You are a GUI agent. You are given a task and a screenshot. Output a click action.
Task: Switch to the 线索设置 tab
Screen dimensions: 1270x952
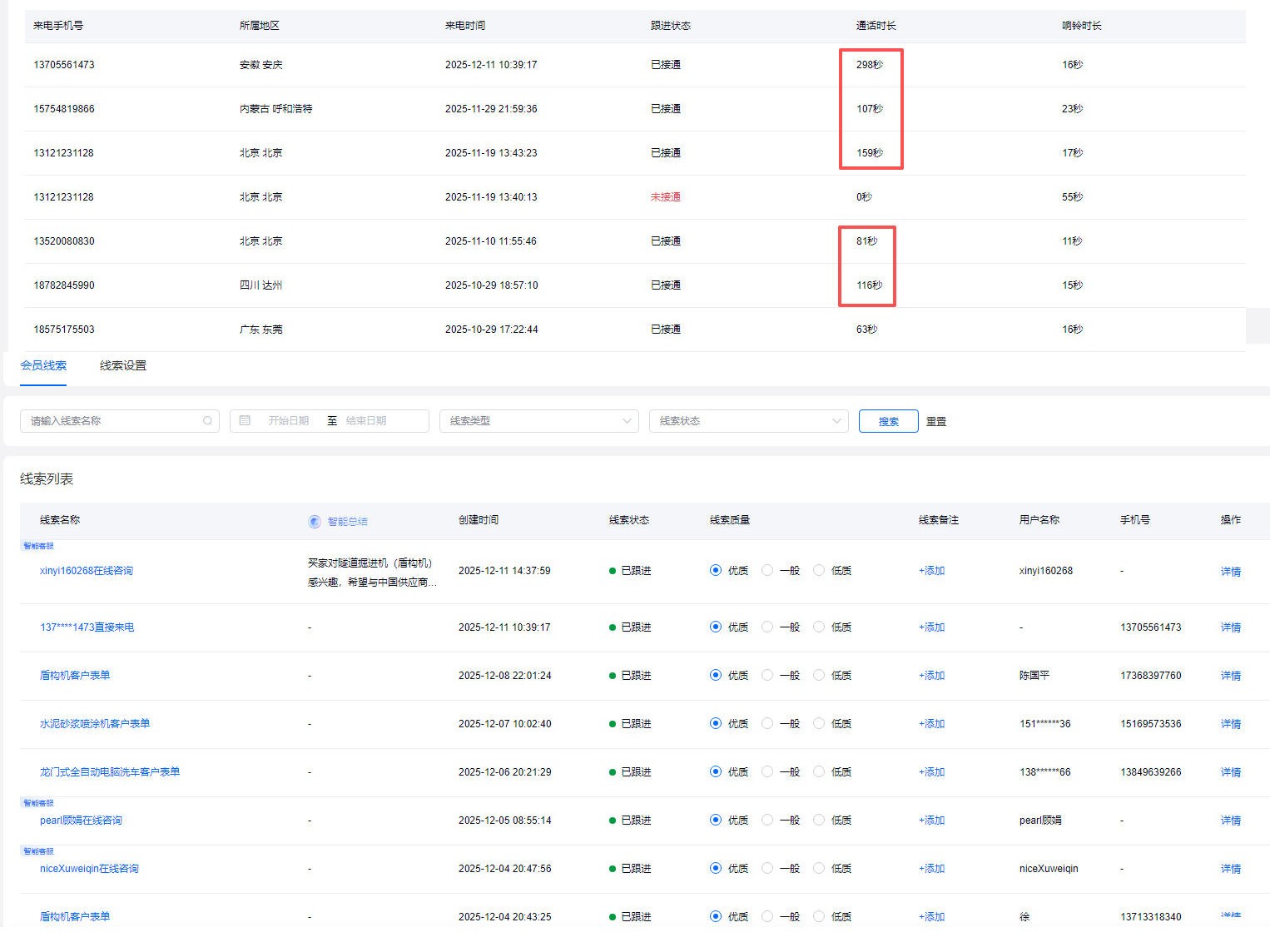(123, 365)
